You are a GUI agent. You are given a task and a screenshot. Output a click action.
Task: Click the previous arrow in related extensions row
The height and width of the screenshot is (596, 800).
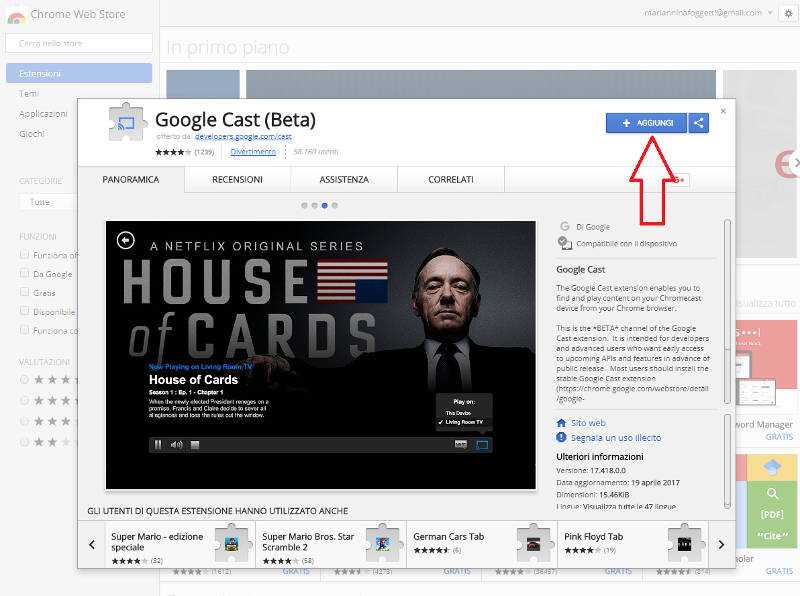pos(92,544)
